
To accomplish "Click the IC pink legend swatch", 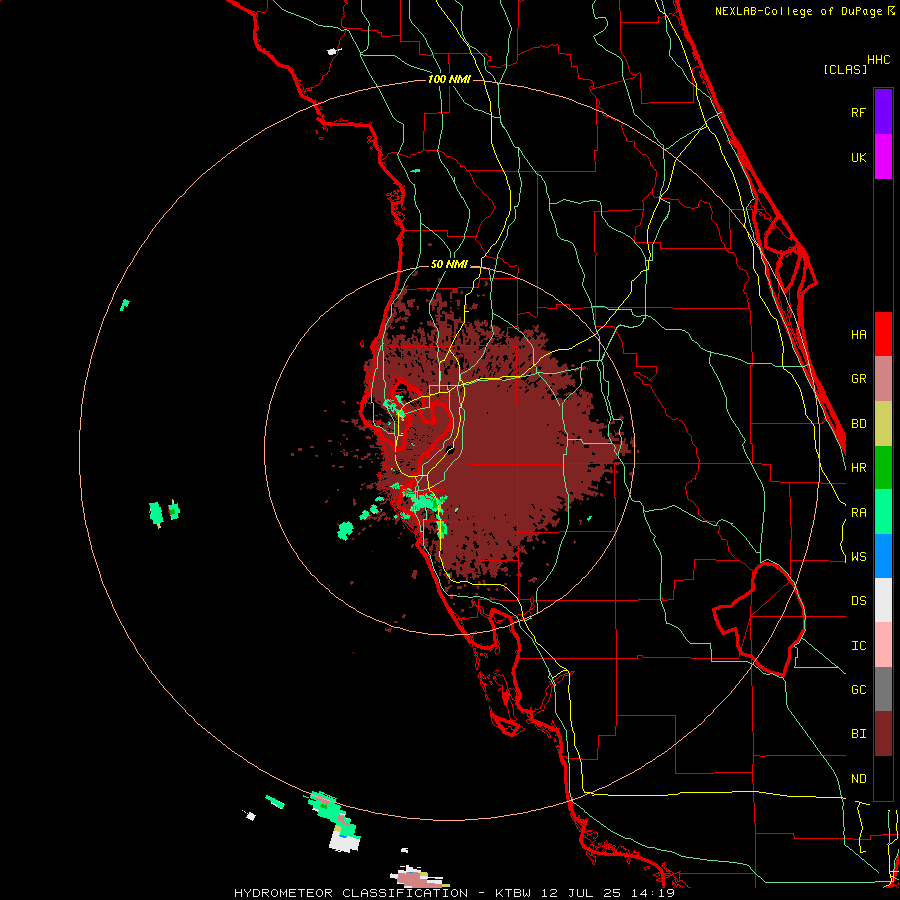I will click(x=883, y=645).
